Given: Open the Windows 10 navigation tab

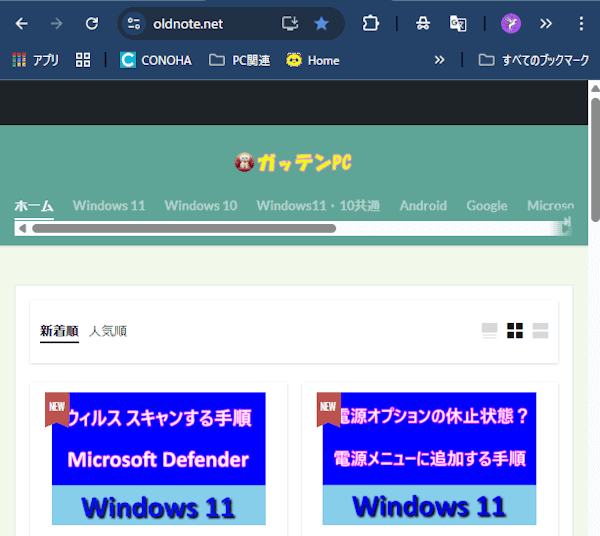Looking at the screenshot, I should [x=201, y=206].
